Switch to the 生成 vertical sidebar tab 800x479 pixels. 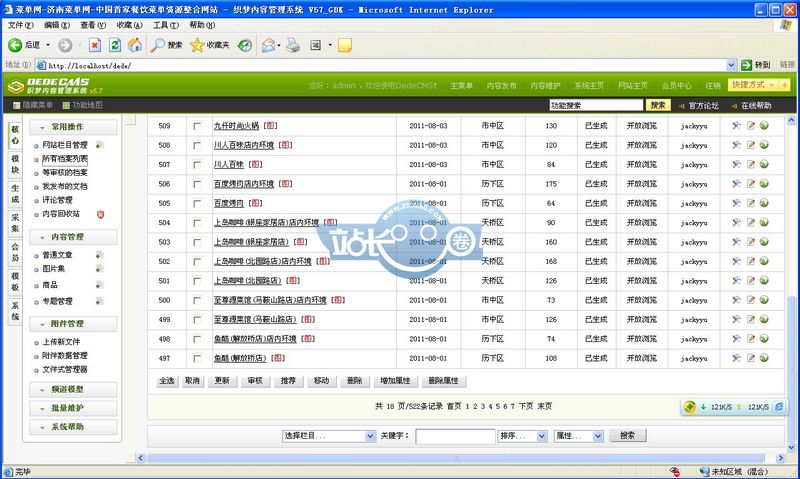(x=15, y=194)
